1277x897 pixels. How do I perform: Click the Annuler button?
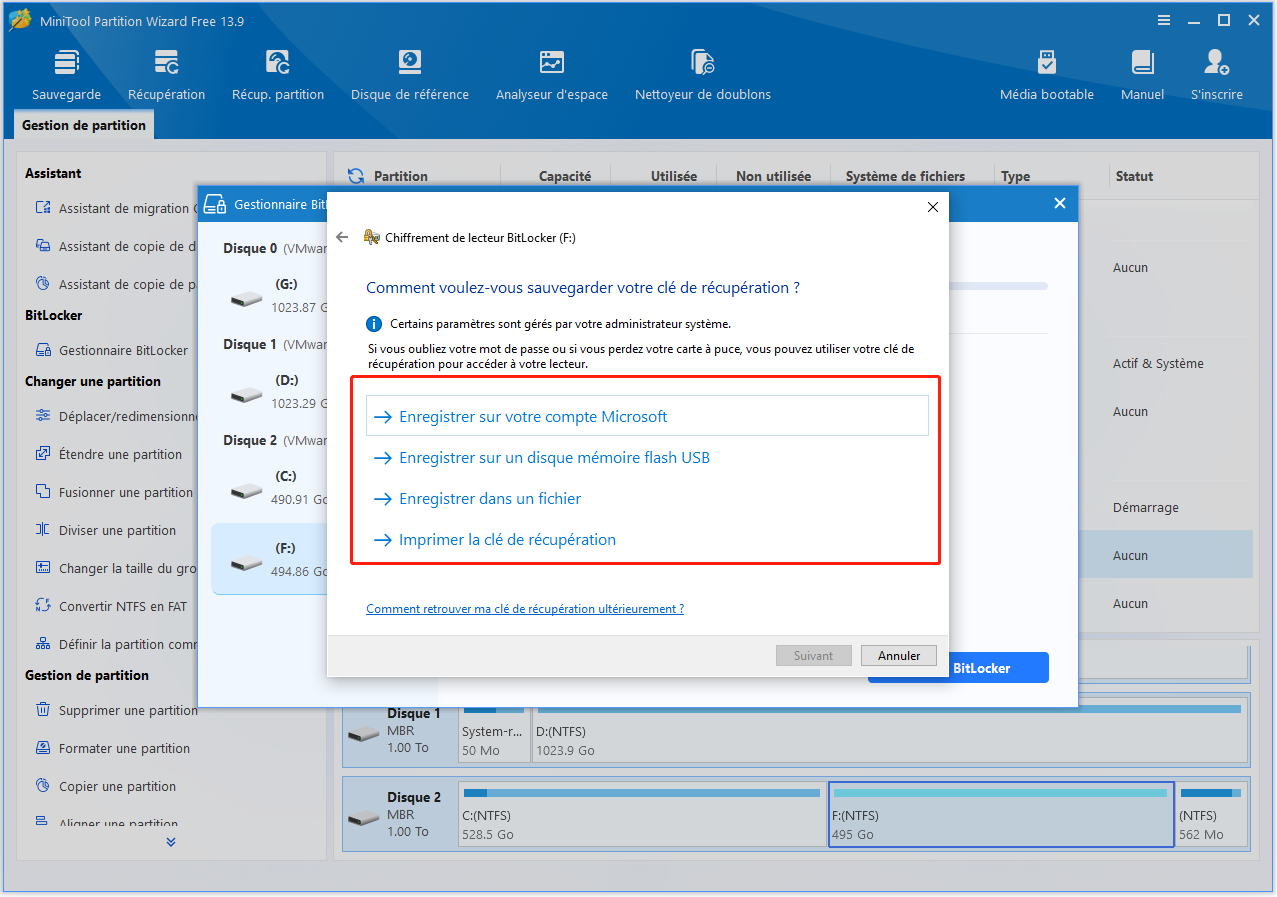(x=899, y=656)
